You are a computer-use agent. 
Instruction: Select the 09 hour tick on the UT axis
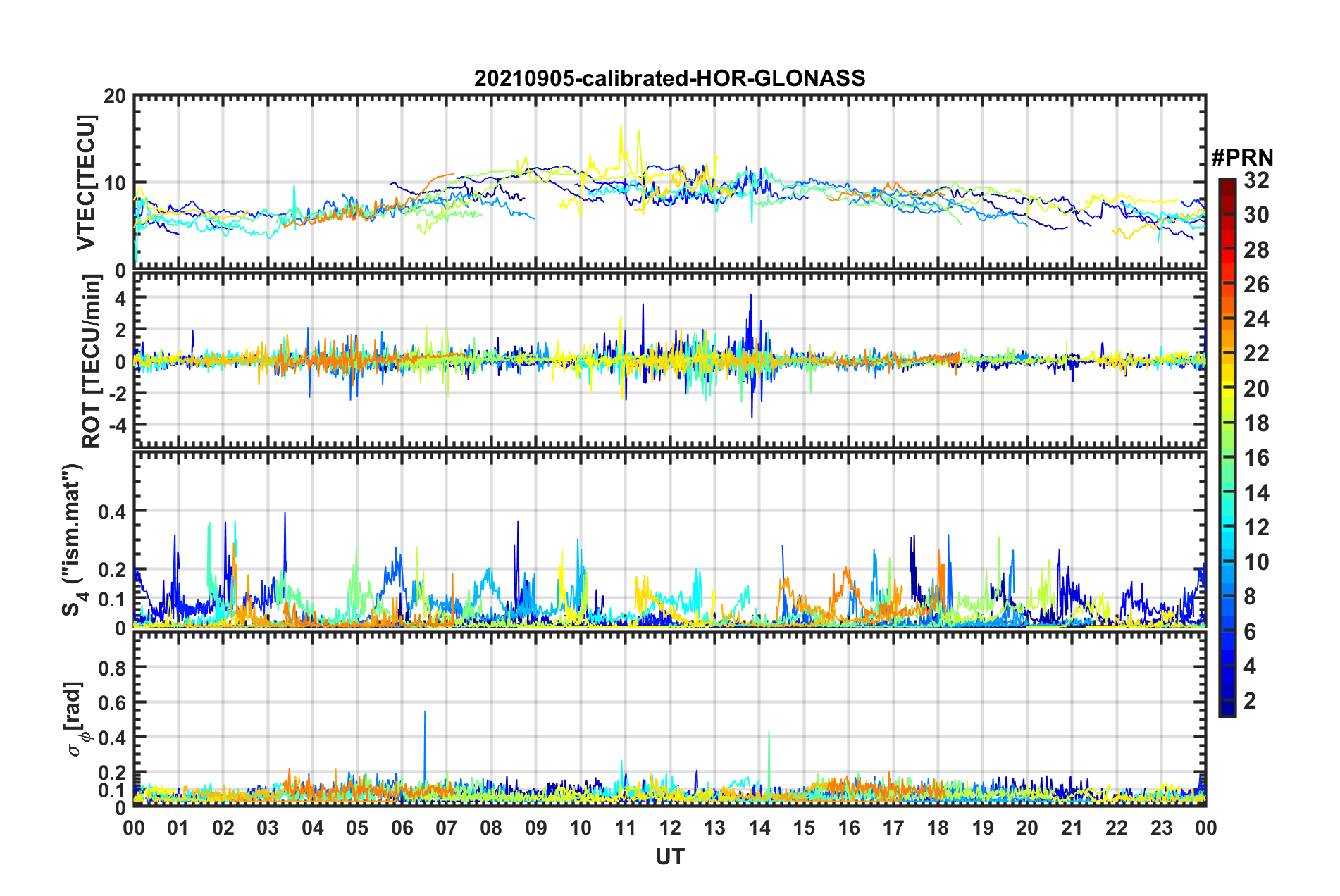pos(536,828)
